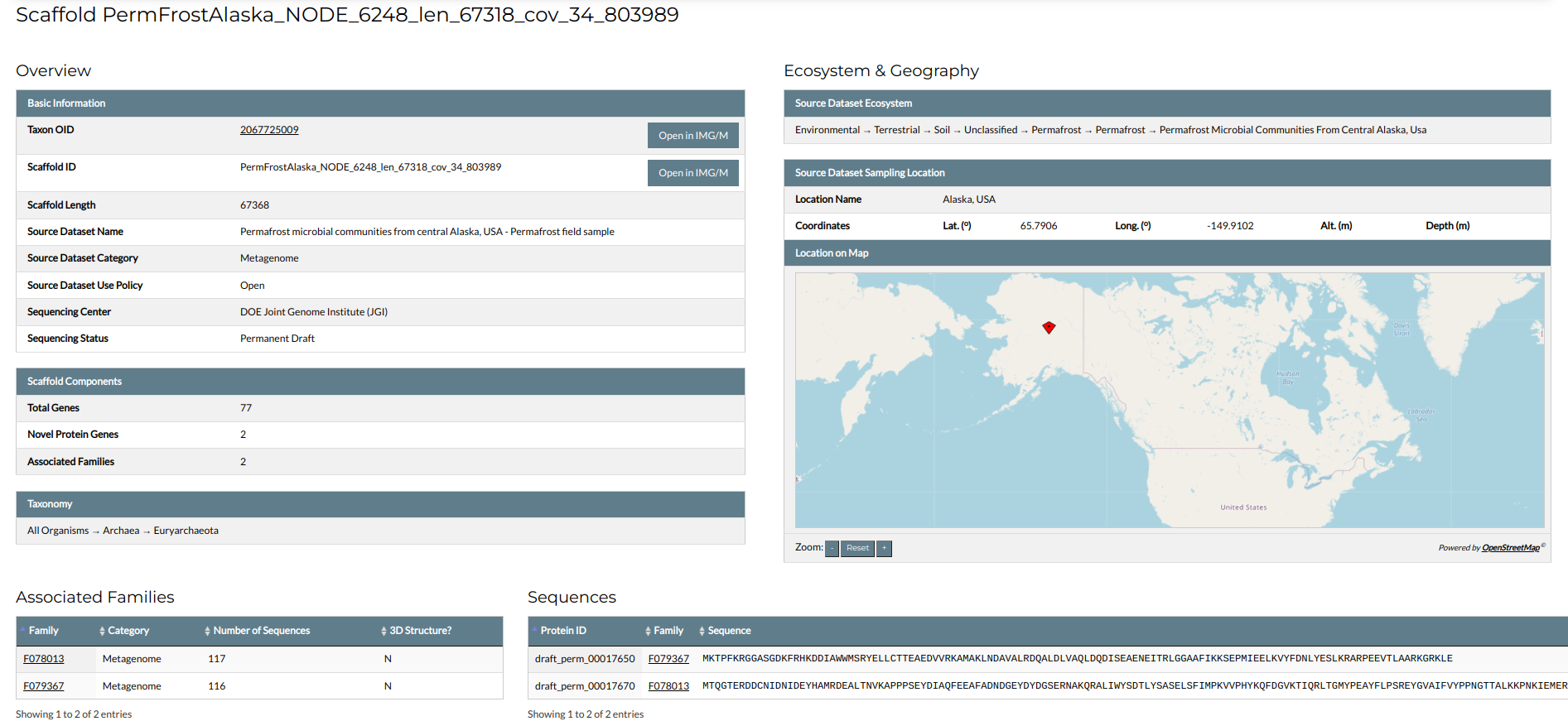
Task: Zoom in the map with plus button
Action: 884,549
